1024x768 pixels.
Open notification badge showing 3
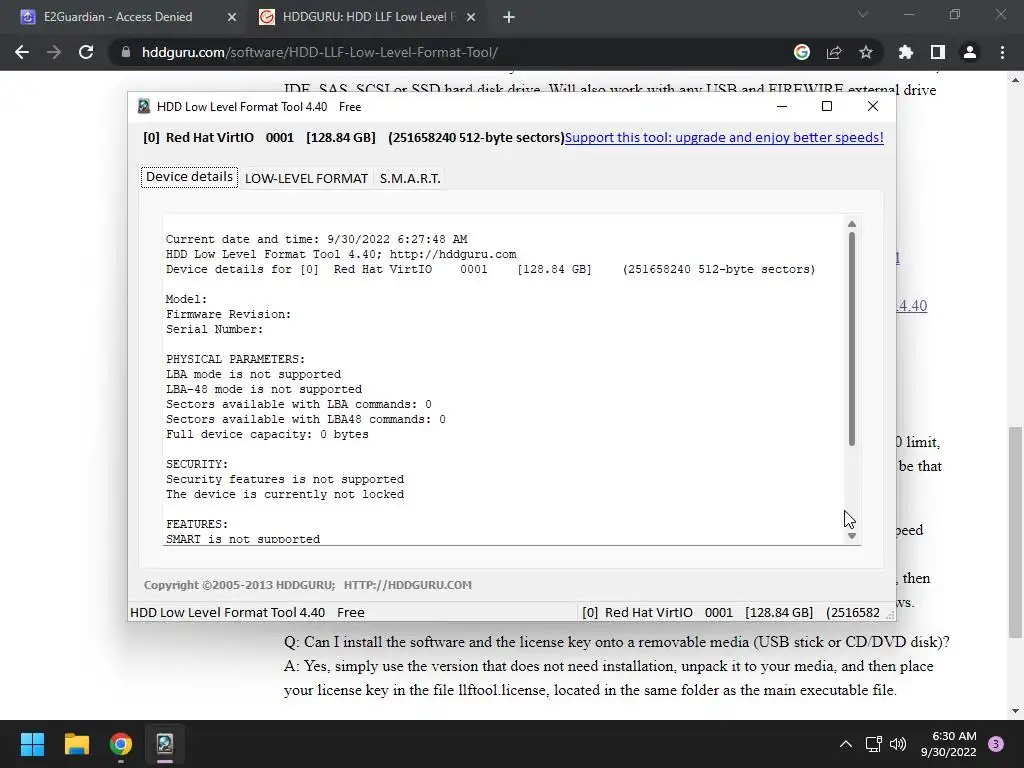pos(996,744)
